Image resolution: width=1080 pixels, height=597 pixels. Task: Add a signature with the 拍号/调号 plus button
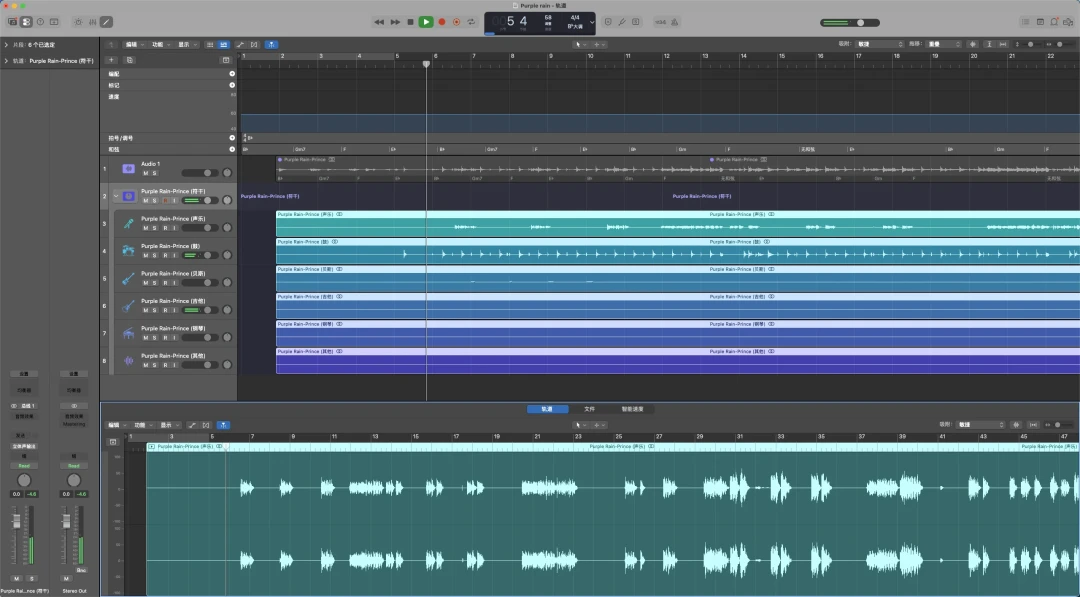(x=232, y=138)
